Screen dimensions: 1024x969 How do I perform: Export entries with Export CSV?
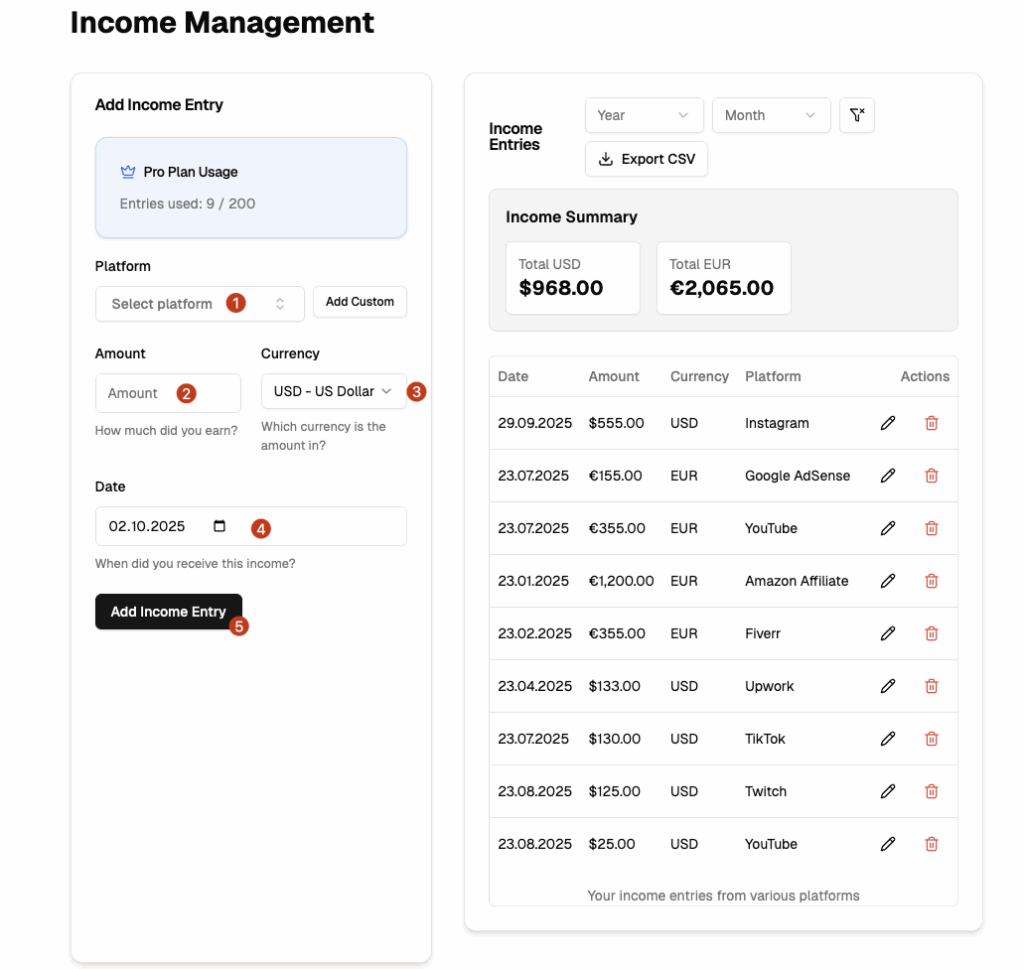[646, 159]
